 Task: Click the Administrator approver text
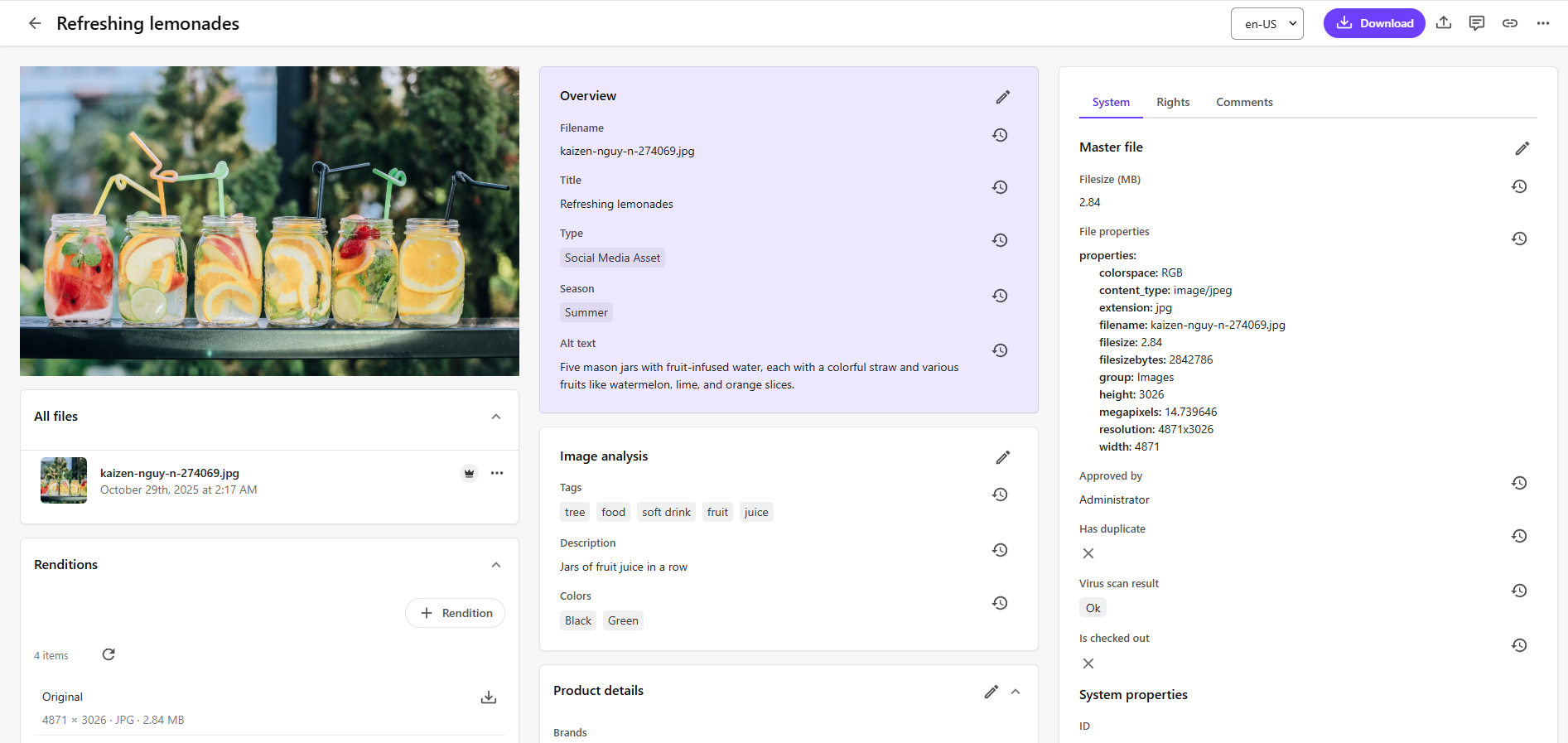click(1114, 499)
